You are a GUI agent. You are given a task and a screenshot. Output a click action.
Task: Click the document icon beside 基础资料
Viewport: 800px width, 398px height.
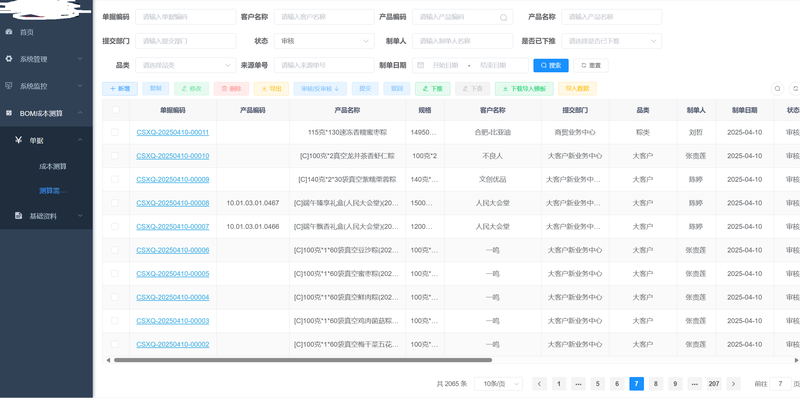pyautogui.click(x=18, y=216)
